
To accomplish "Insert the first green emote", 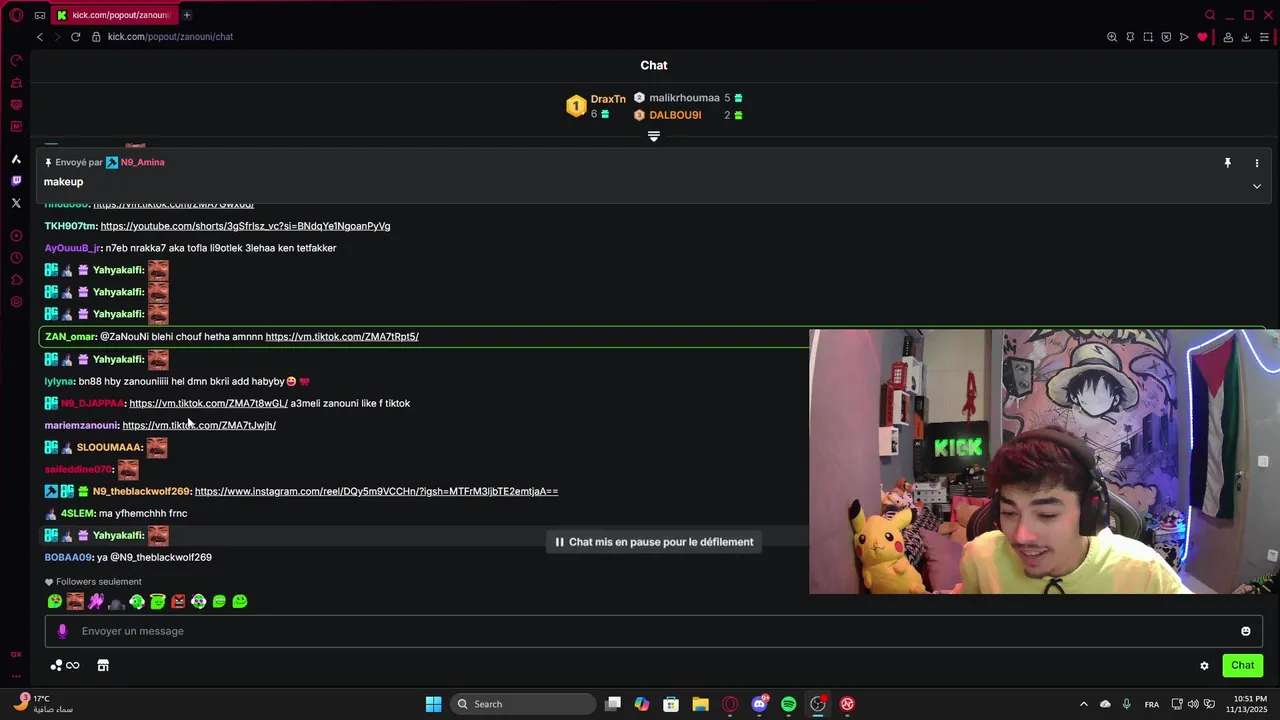I will 55,601.
